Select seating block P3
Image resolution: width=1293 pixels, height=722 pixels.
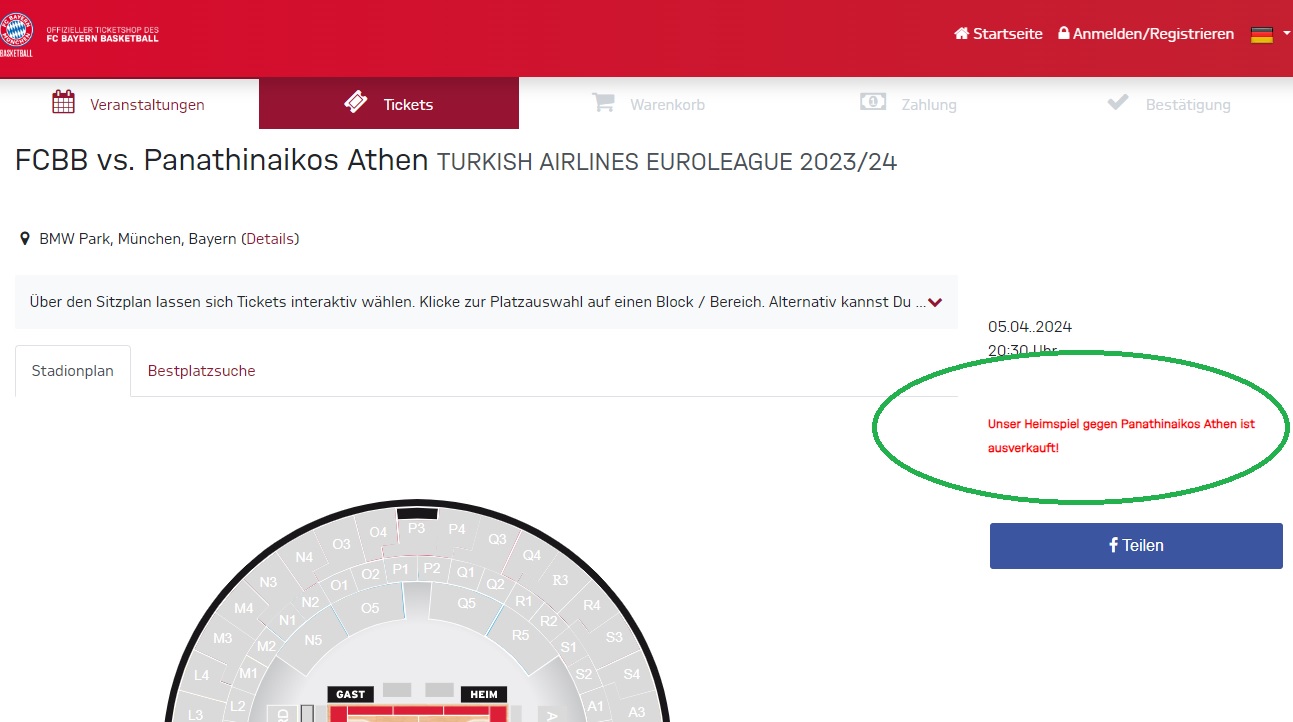(417, 527)
